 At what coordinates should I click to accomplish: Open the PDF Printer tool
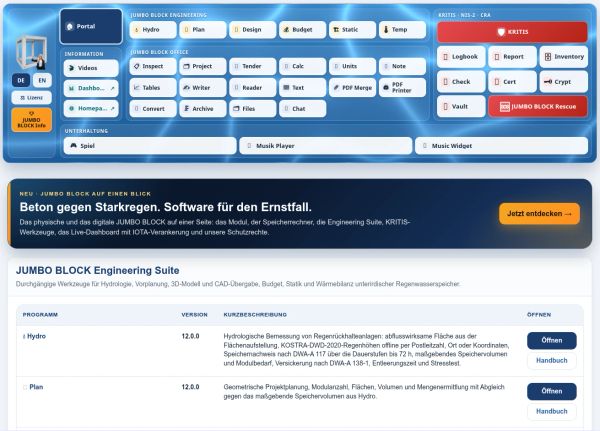click(402, 88)
